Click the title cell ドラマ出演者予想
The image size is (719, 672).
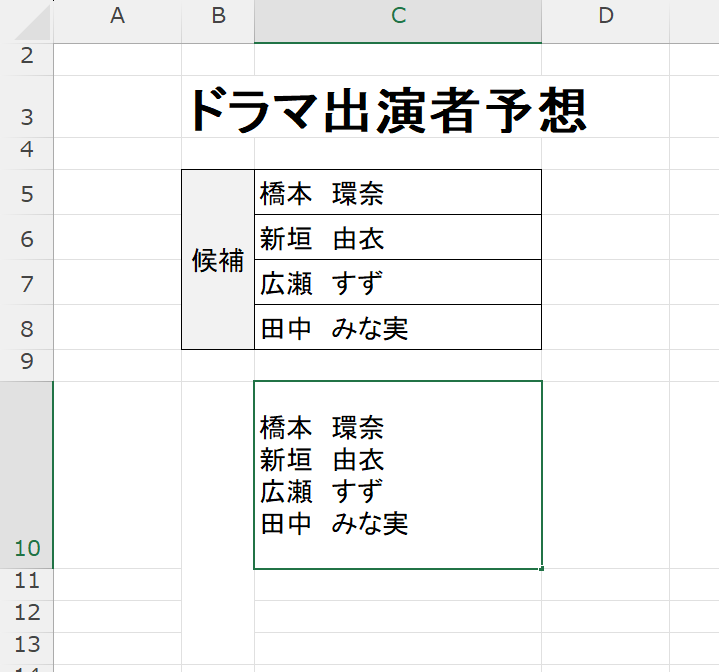click(387, 109)
